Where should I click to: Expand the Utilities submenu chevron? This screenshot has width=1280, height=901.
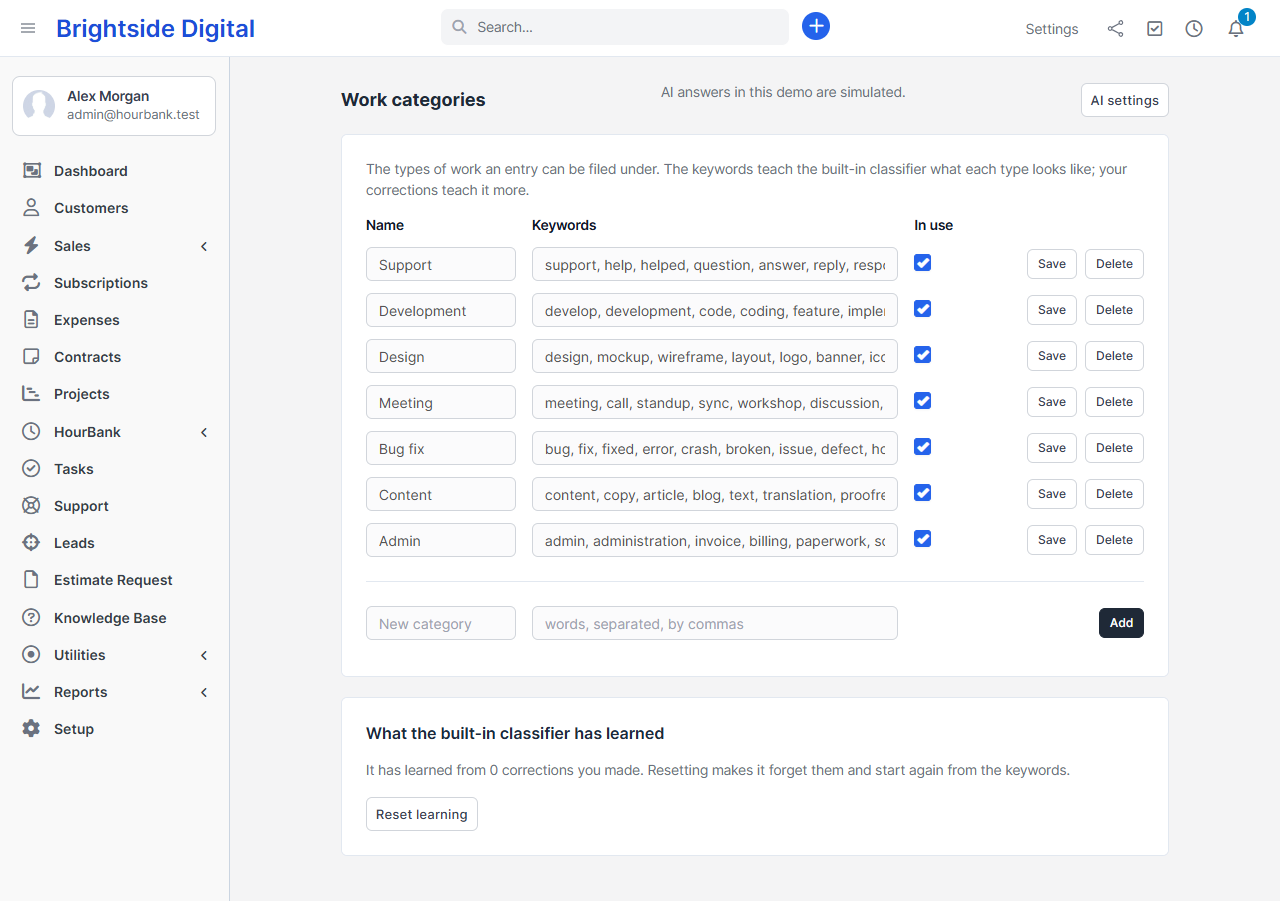pos(204,655)
